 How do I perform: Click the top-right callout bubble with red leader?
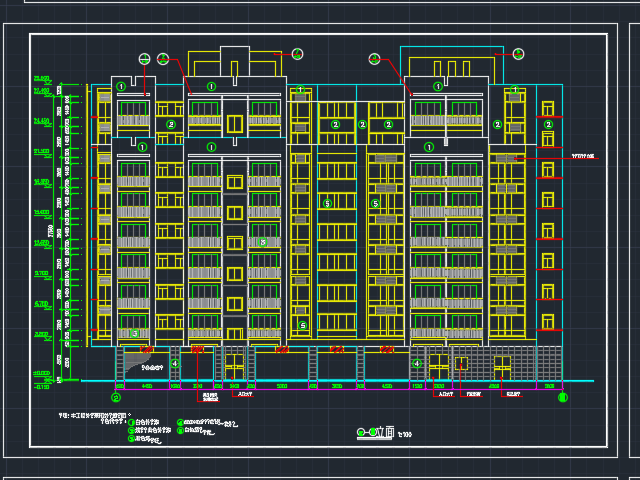click(518, 54)
